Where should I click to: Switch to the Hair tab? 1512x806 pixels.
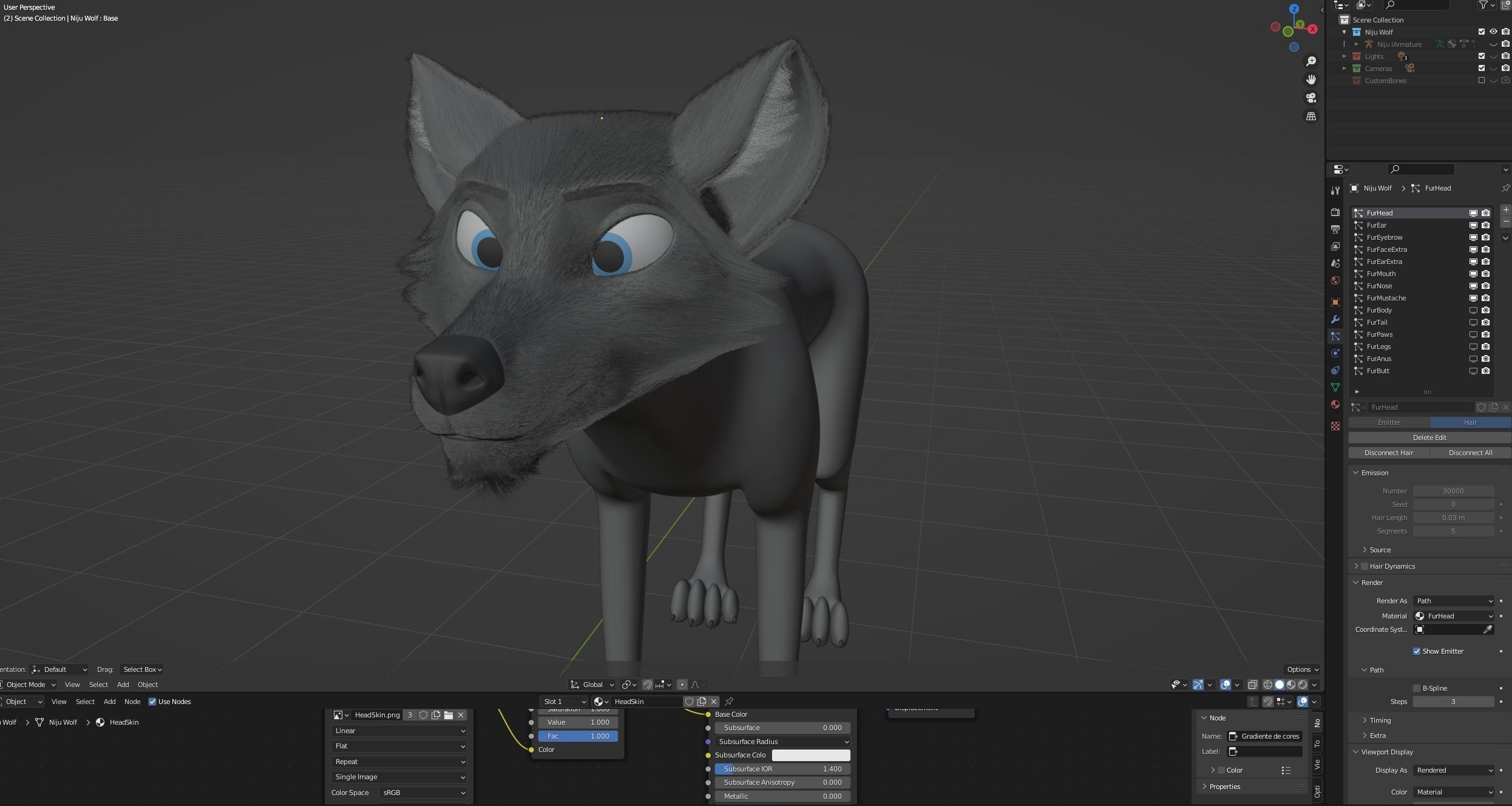[1470, 422]
